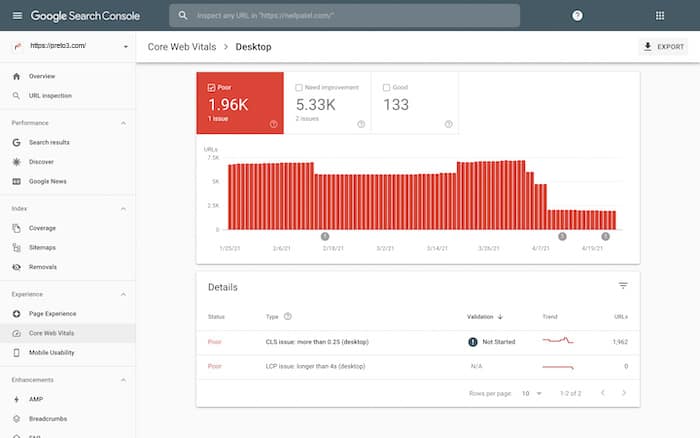Click the Coverage pages icon

click(17, 228)
